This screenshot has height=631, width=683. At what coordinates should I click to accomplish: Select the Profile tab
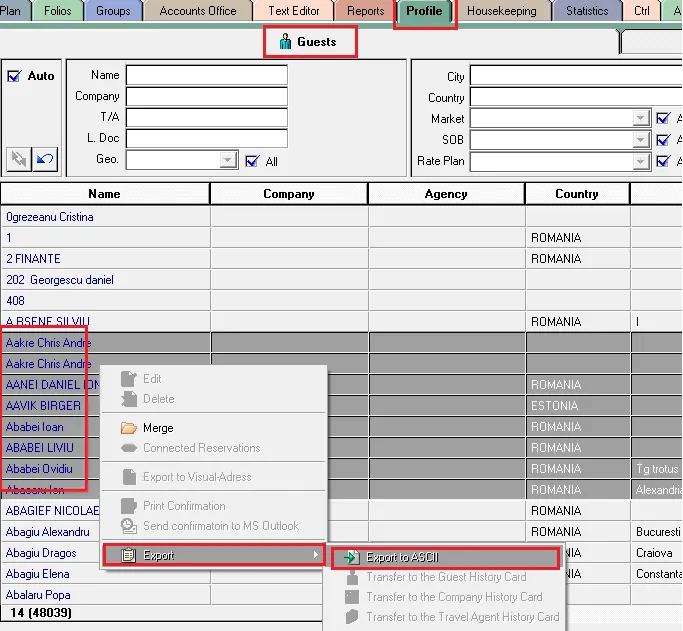424,10
